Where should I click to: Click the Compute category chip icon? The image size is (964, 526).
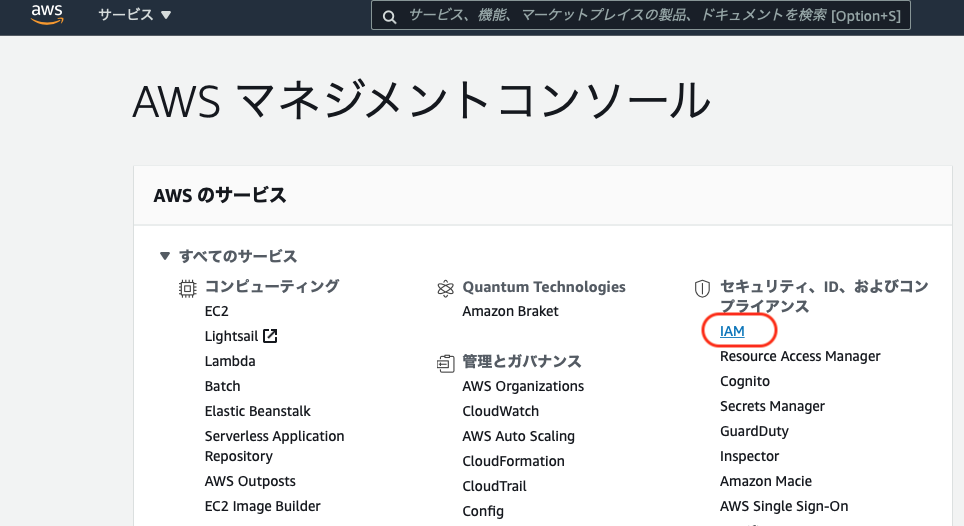point(188,288)
